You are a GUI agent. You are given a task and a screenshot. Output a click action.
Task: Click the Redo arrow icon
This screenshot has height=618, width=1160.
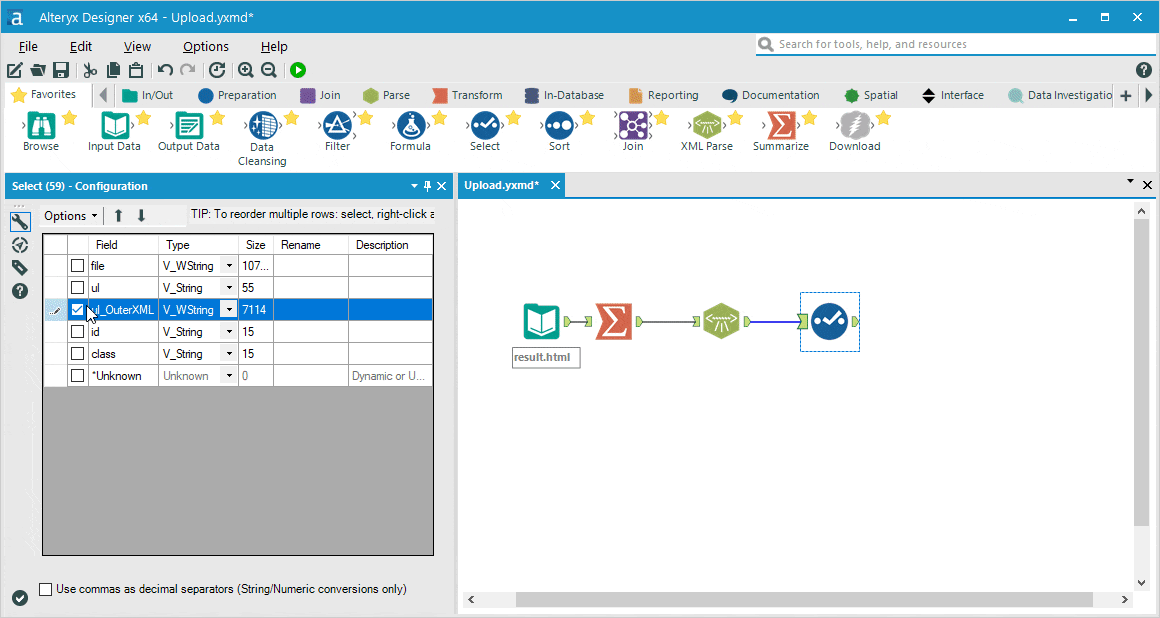click(188, 70)
